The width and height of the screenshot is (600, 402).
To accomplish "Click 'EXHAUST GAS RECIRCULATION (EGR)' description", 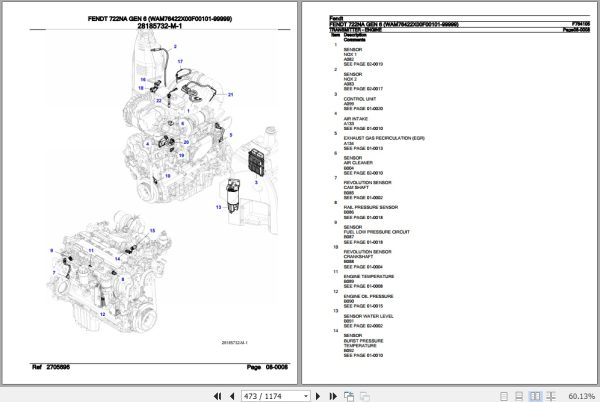I will (384, 138).
